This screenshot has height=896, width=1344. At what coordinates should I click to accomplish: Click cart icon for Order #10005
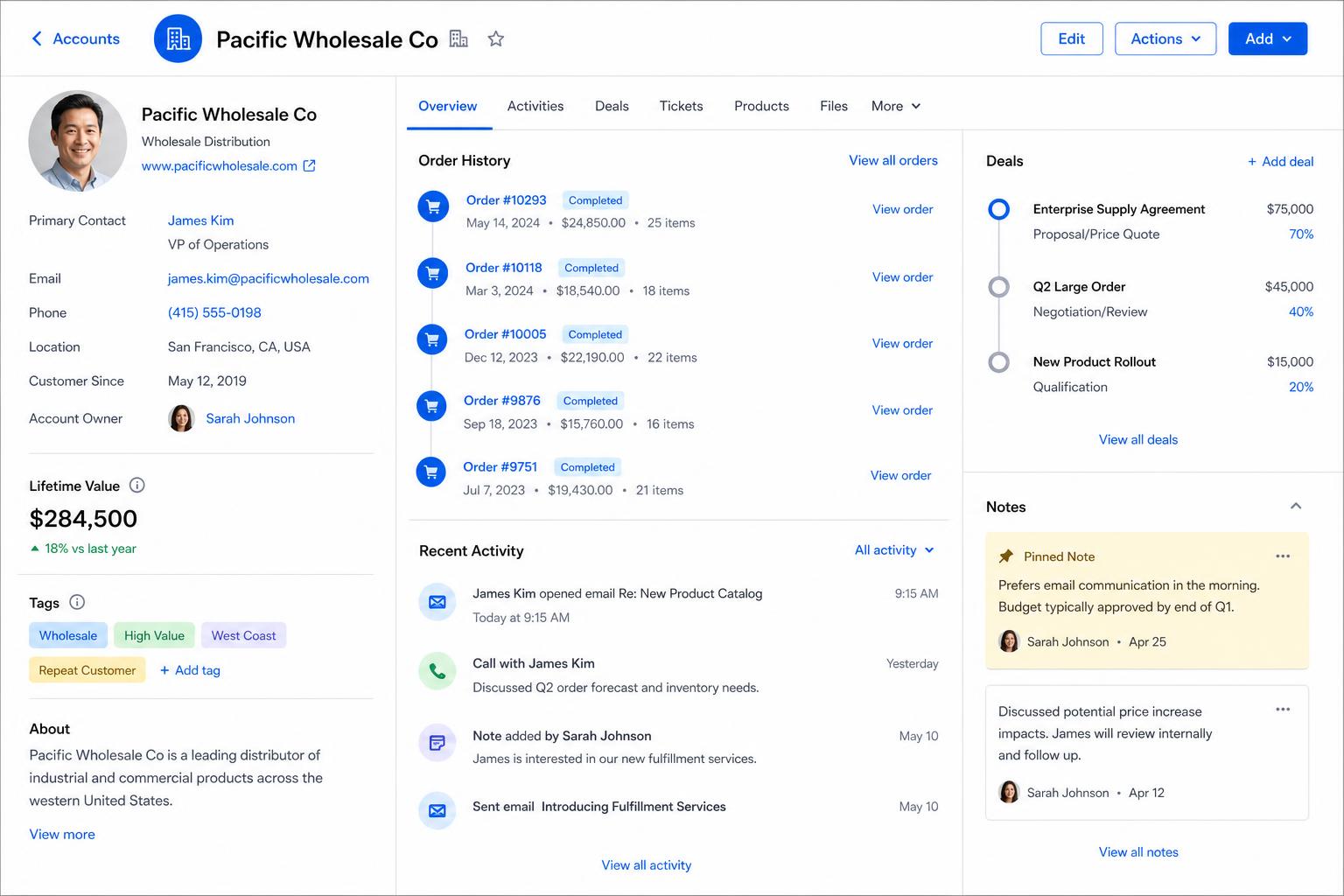point(432,339)
